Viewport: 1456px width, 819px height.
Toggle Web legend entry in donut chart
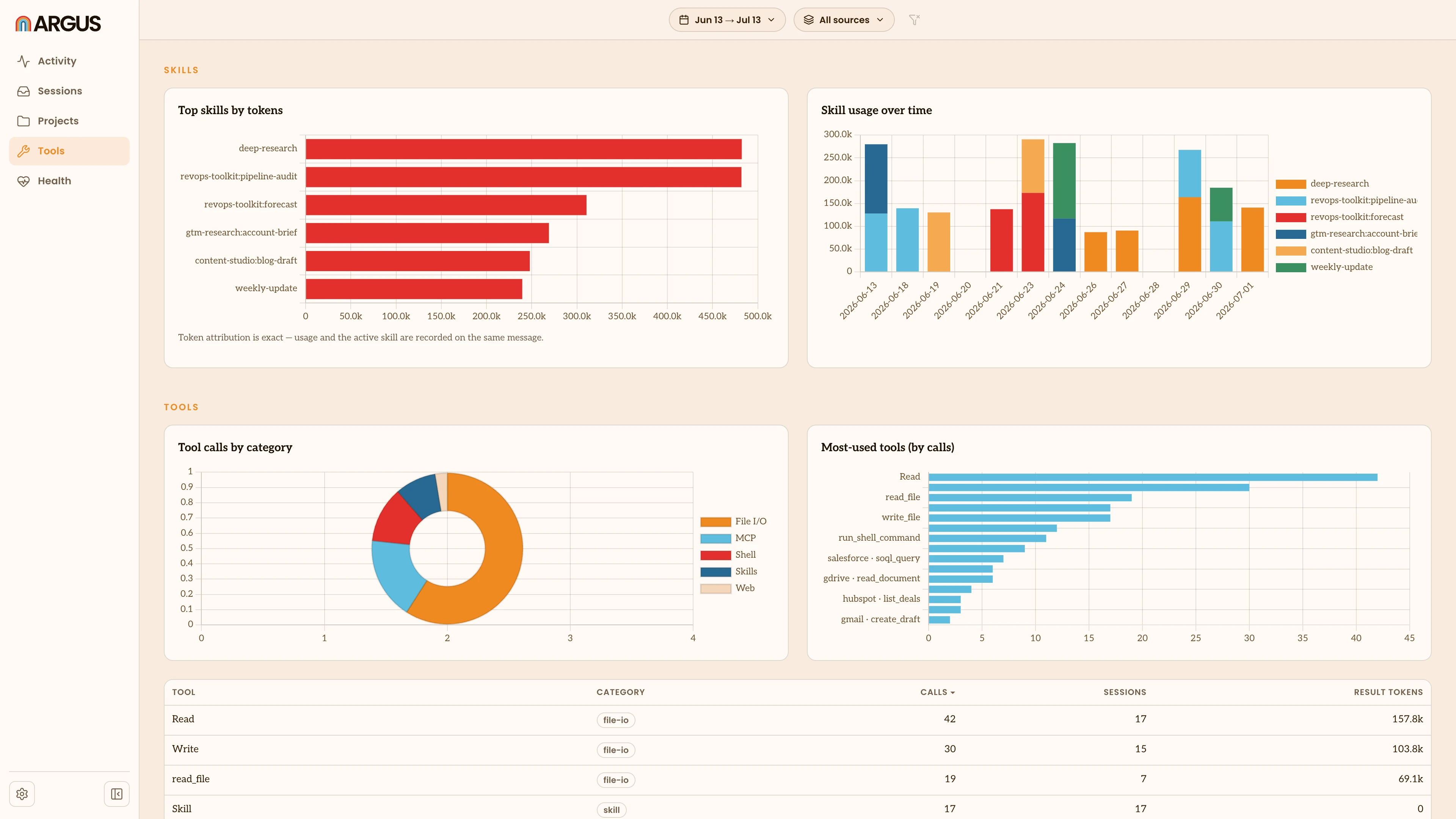tap(728, 588)
